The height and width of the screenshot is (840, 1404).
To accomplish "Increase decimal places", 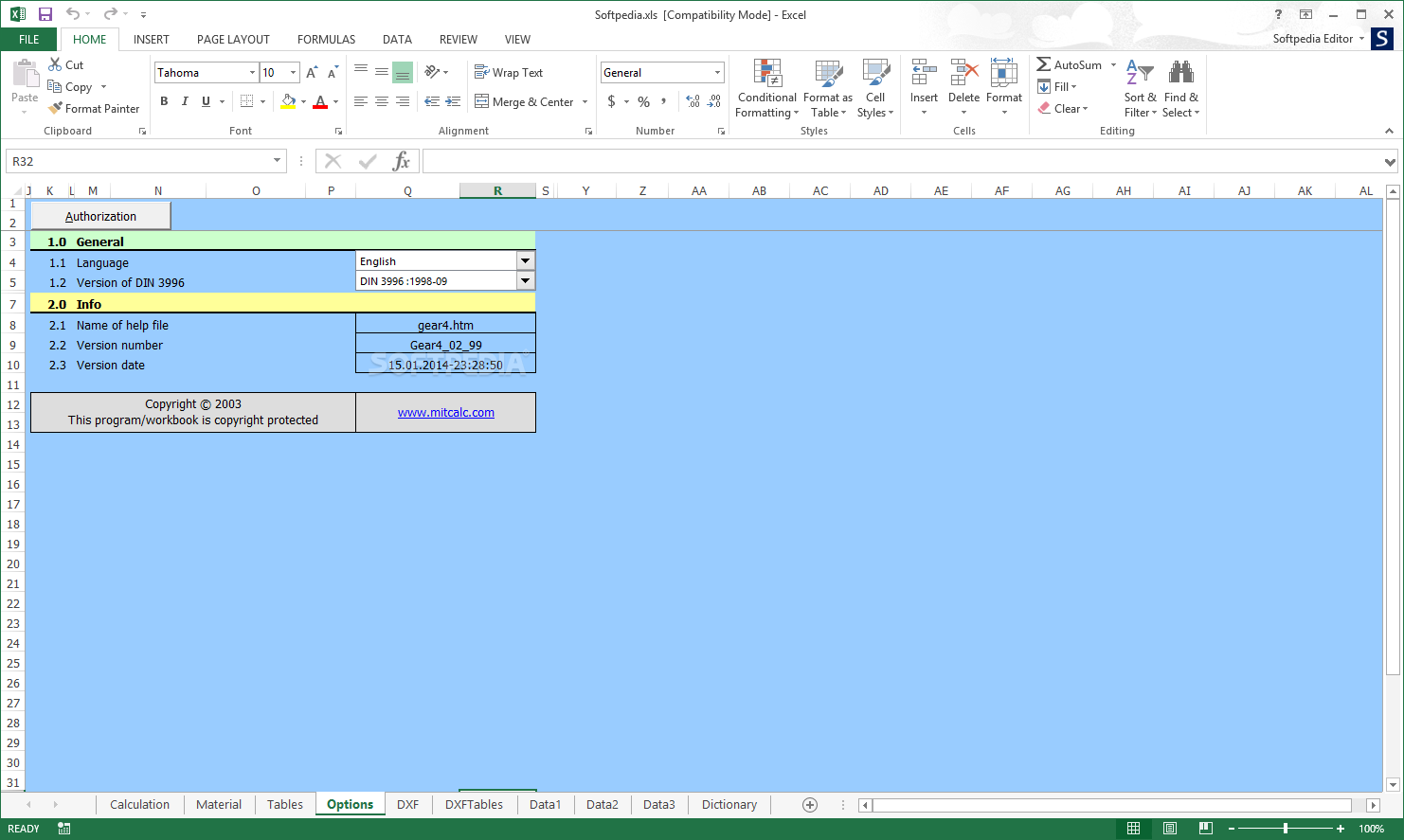I will coord(693,101).
